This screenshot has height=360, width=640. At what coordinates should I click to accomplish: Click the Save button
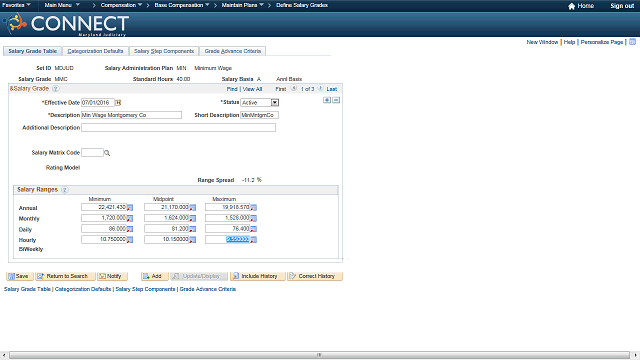[19, 276]
